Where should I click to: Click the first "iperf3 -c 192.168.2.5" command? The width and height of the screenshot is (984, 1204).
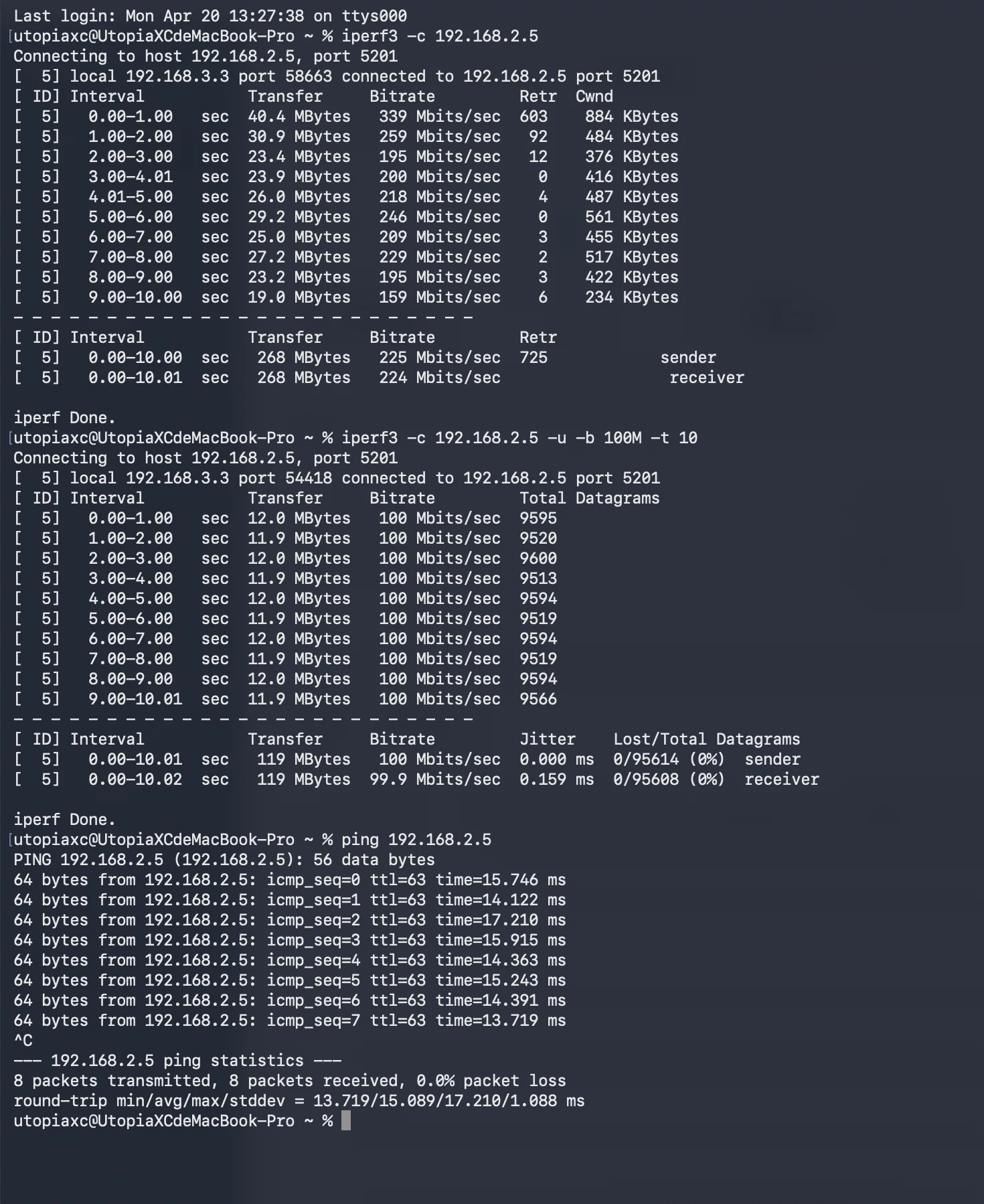pos(440,36)
